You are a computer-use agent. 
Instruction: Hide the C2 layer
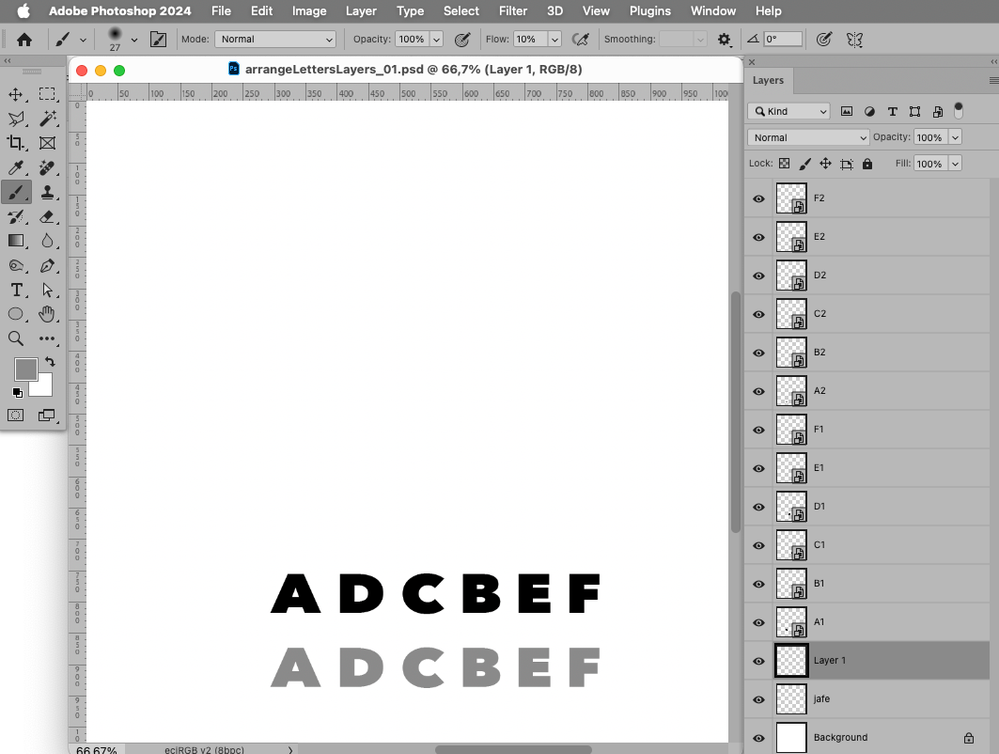coord(759,314)
